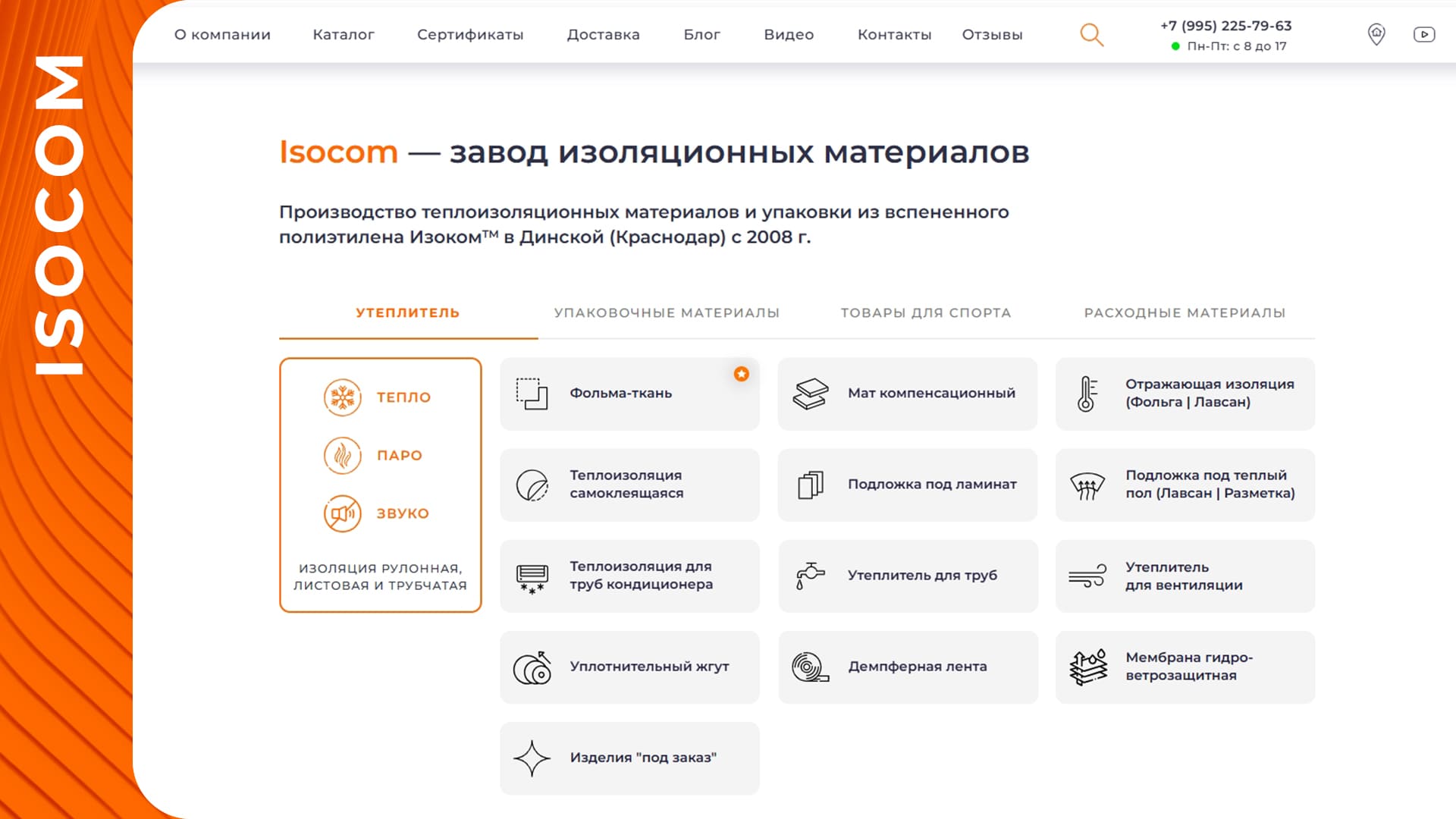Click the map location pin icon
This screenshot has height=819, width=1456.
[1376, 34]
